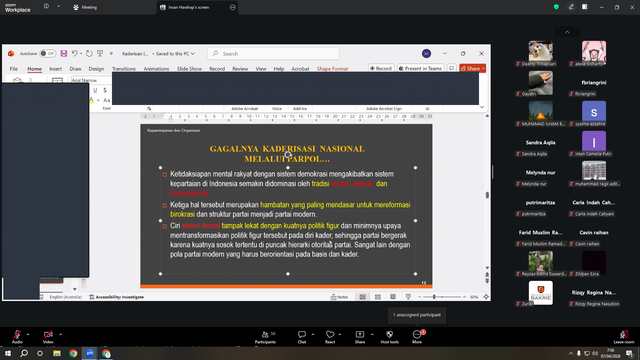640x360 pixels.
Task: Click the PowerPoint Search box
Action: tap(273, 53)
